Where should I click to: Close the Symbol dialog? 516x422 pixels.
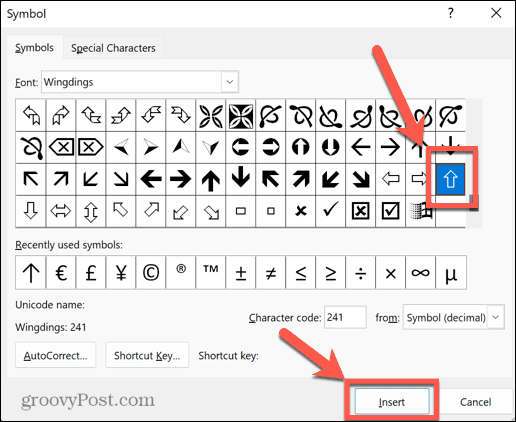496,13
